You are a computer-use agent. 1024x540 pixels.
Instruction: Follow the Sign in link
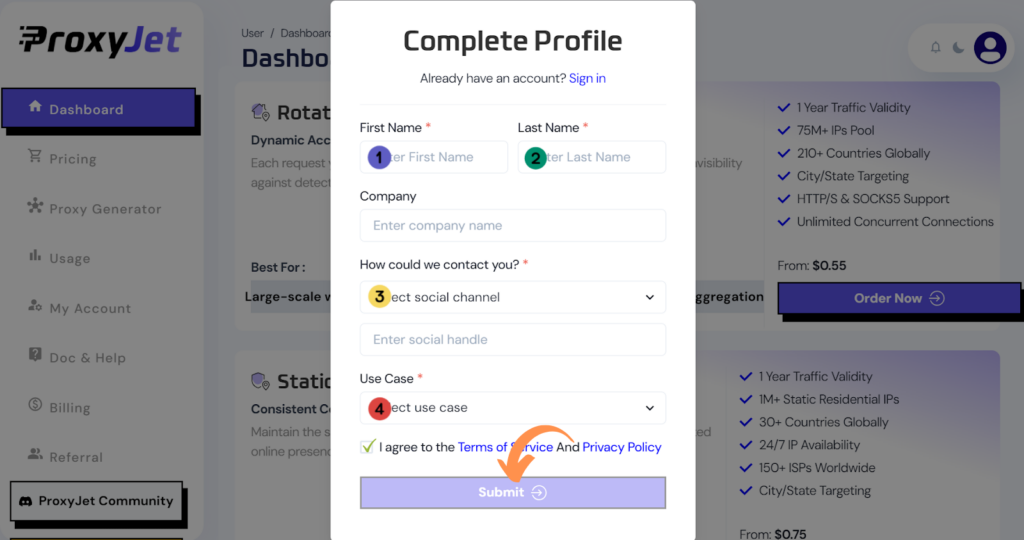(587, 78)
